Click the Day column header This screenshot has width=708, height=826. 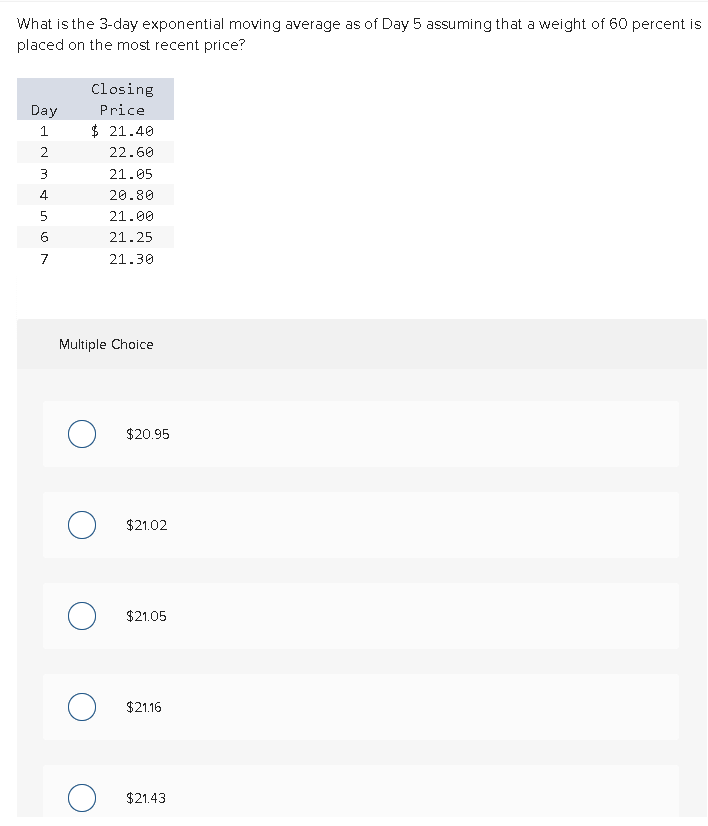click(44, 110)
